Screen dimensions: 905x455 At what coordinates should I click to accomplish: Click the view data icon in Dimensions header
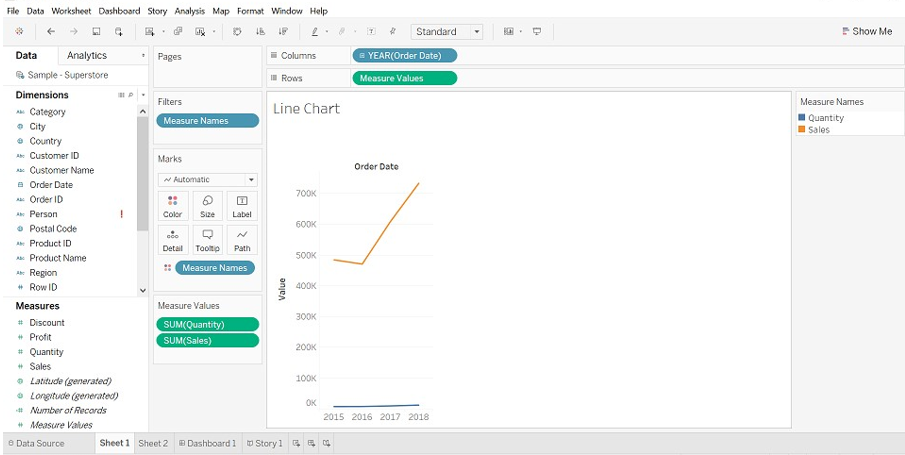[x=121, y=95]
